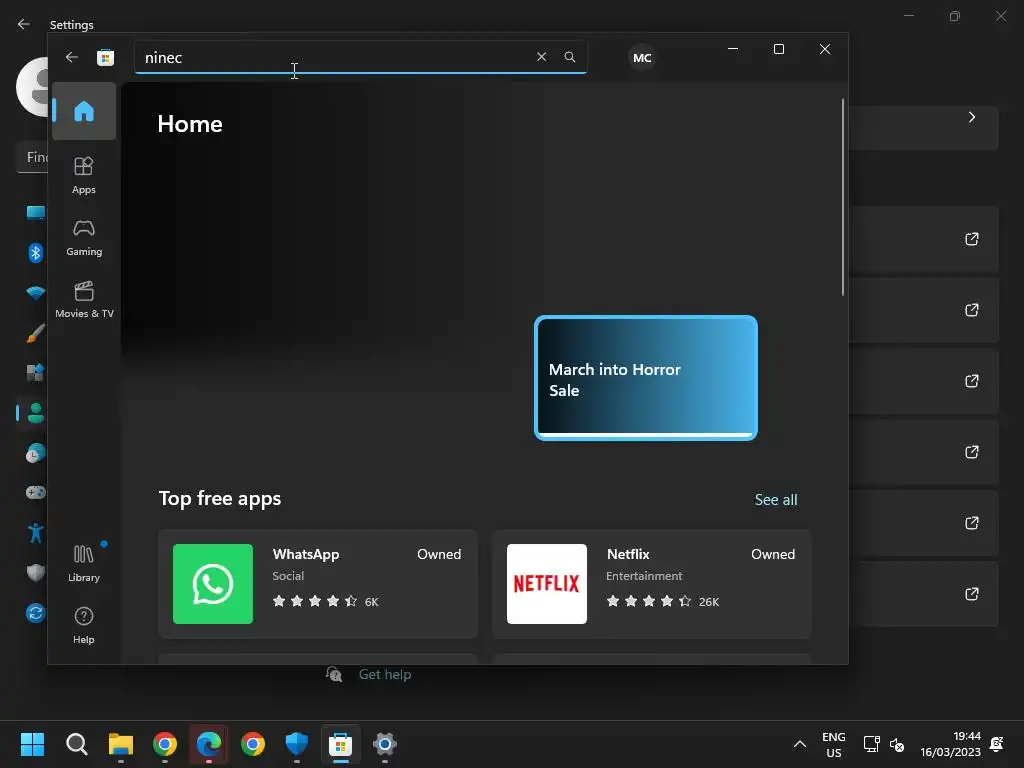The image size is (1024, 768).
Task: Select Windows Update icon in Settings sidebar
Action: pyautogui.click(x=36, y=613)
